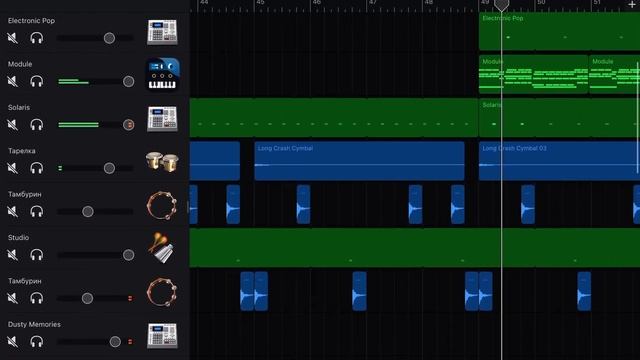
Task: Select the second Module region near bar 51
Action: click(614, 75)
